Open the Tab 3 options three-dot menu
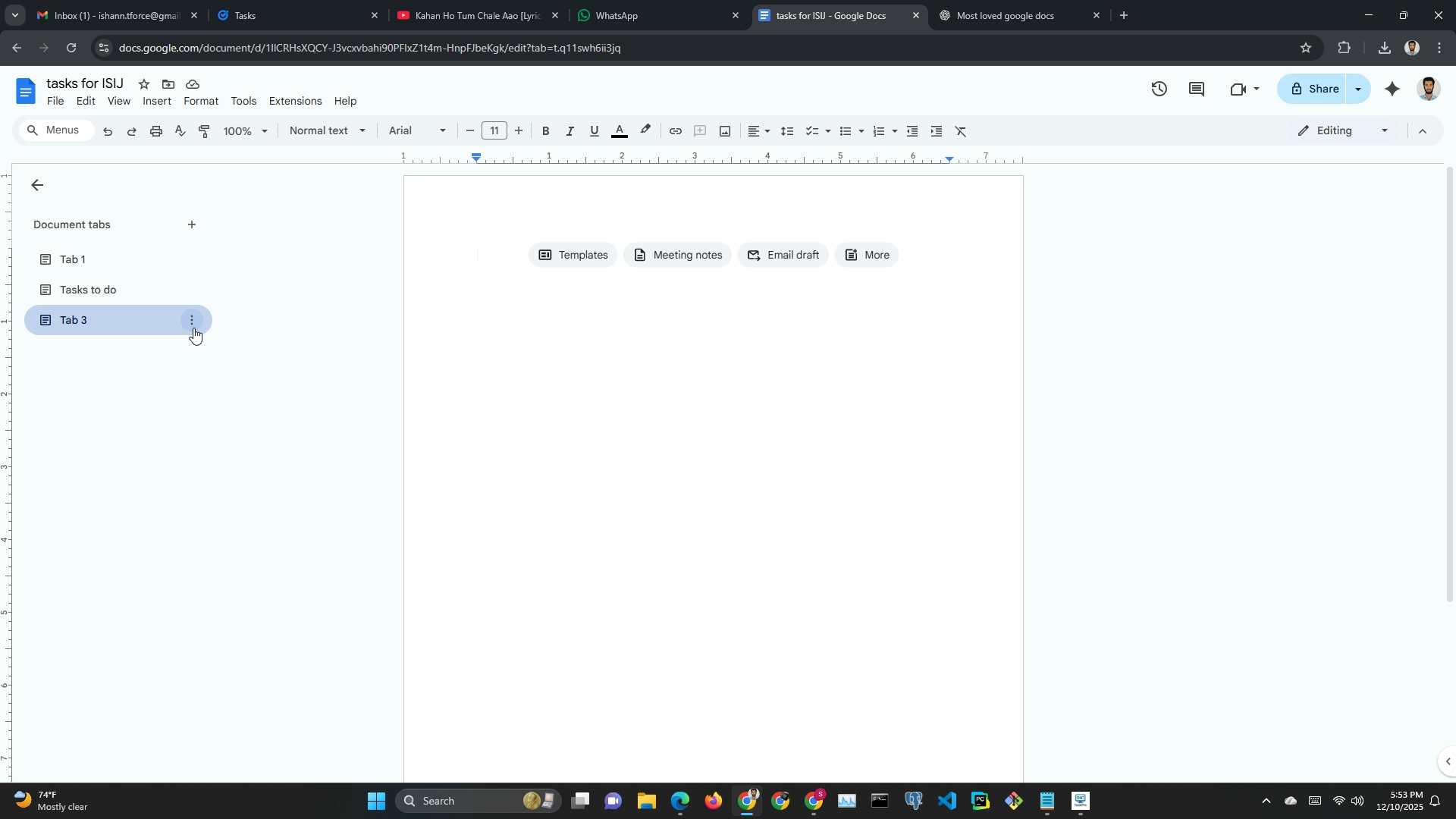 [192, 320]
